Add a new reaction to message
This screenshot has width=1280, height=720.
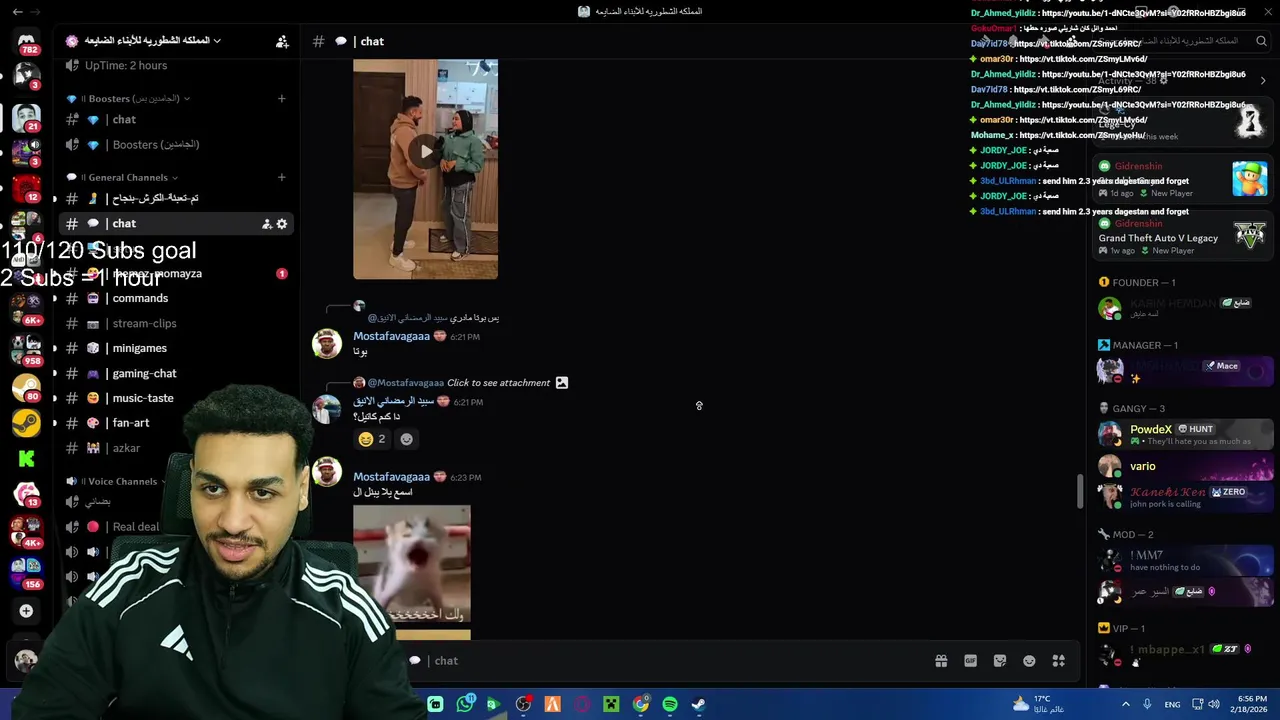click(x=406, y=439)
